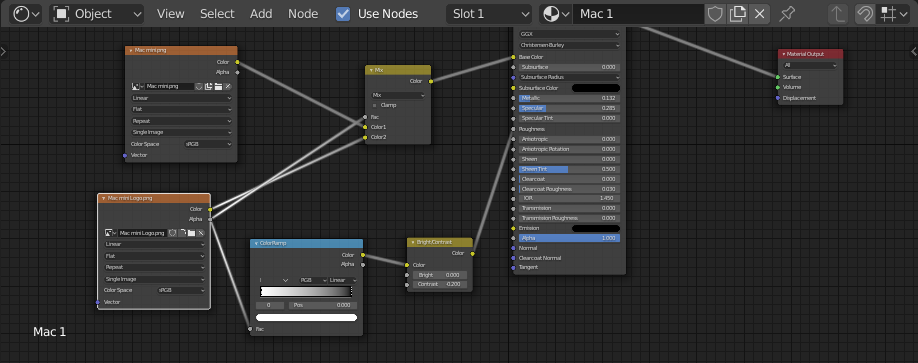This screenshot has width=918, height=363.
Task: Click the Subsurface Color black swatch
Action: tap(595, 88)
